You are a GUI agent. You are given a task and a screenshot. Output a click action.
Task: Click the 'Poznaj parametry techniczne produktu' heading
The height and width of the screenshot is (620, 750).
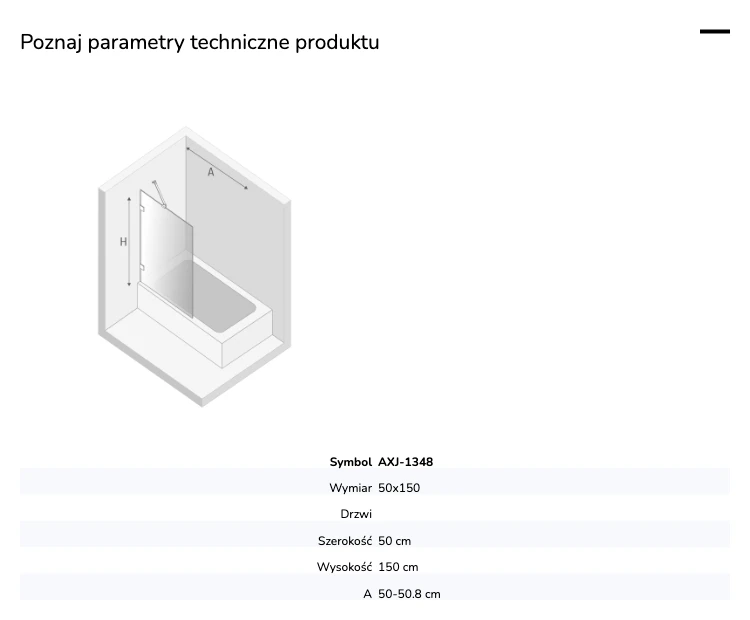199,42
